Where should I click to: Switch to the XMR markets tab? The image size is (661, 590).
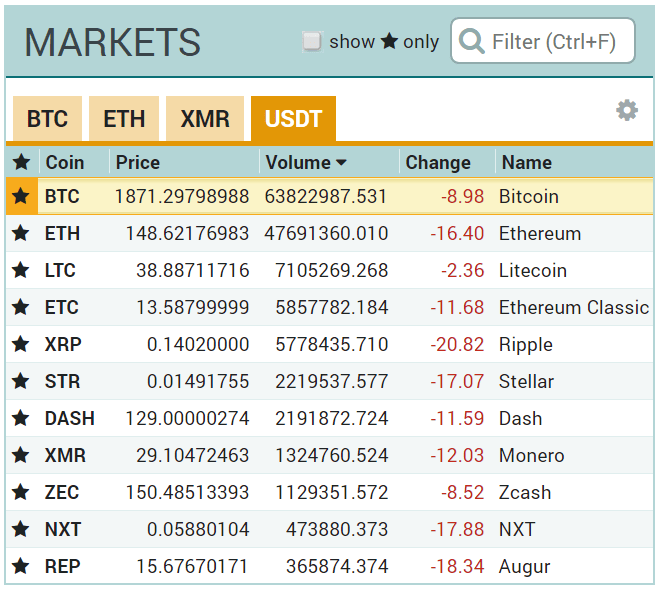click(x=205, y=119)
